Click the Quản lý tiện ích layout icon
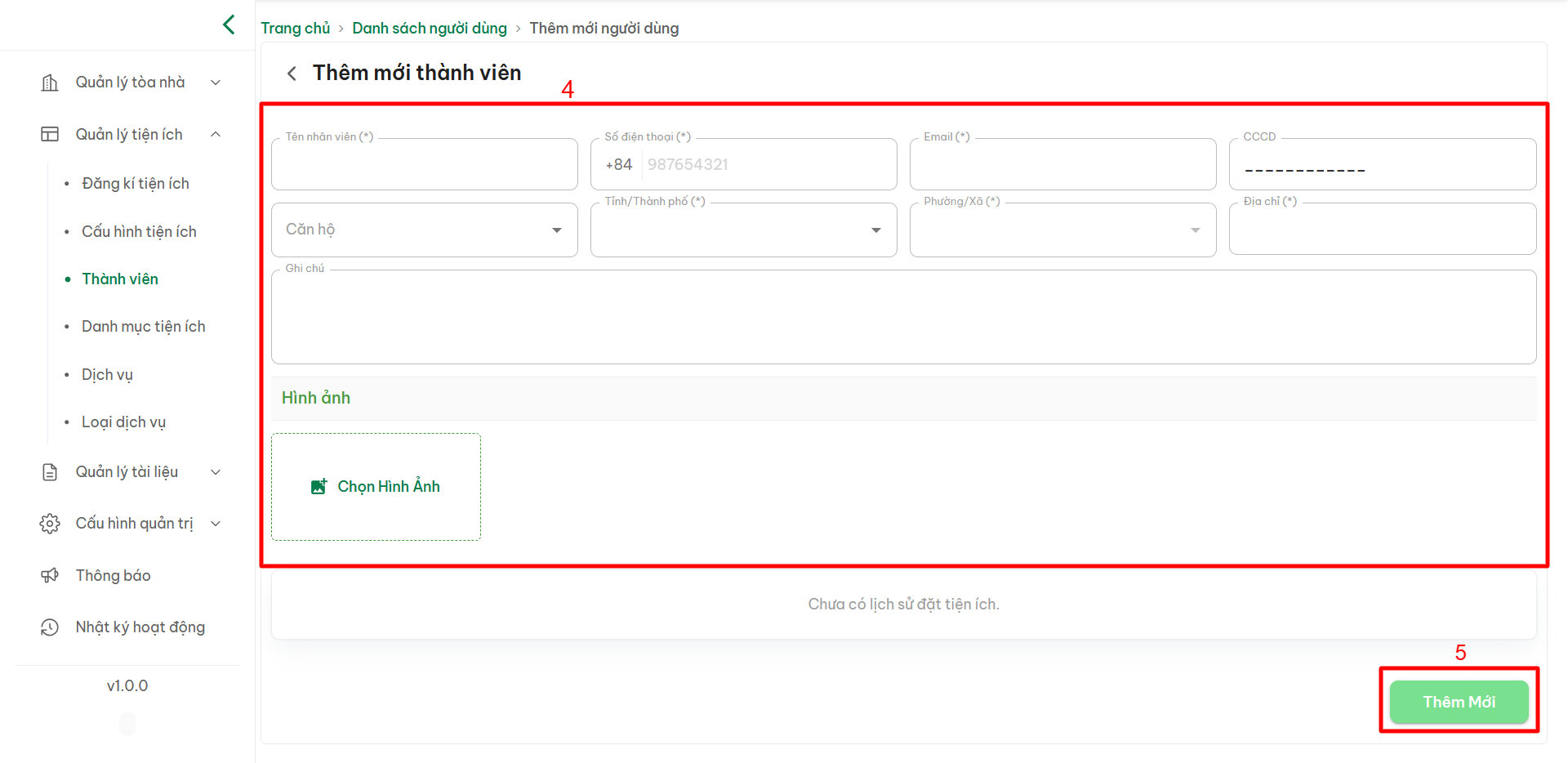Viewport: 1568px width, 763px height. tap(50, 134)
